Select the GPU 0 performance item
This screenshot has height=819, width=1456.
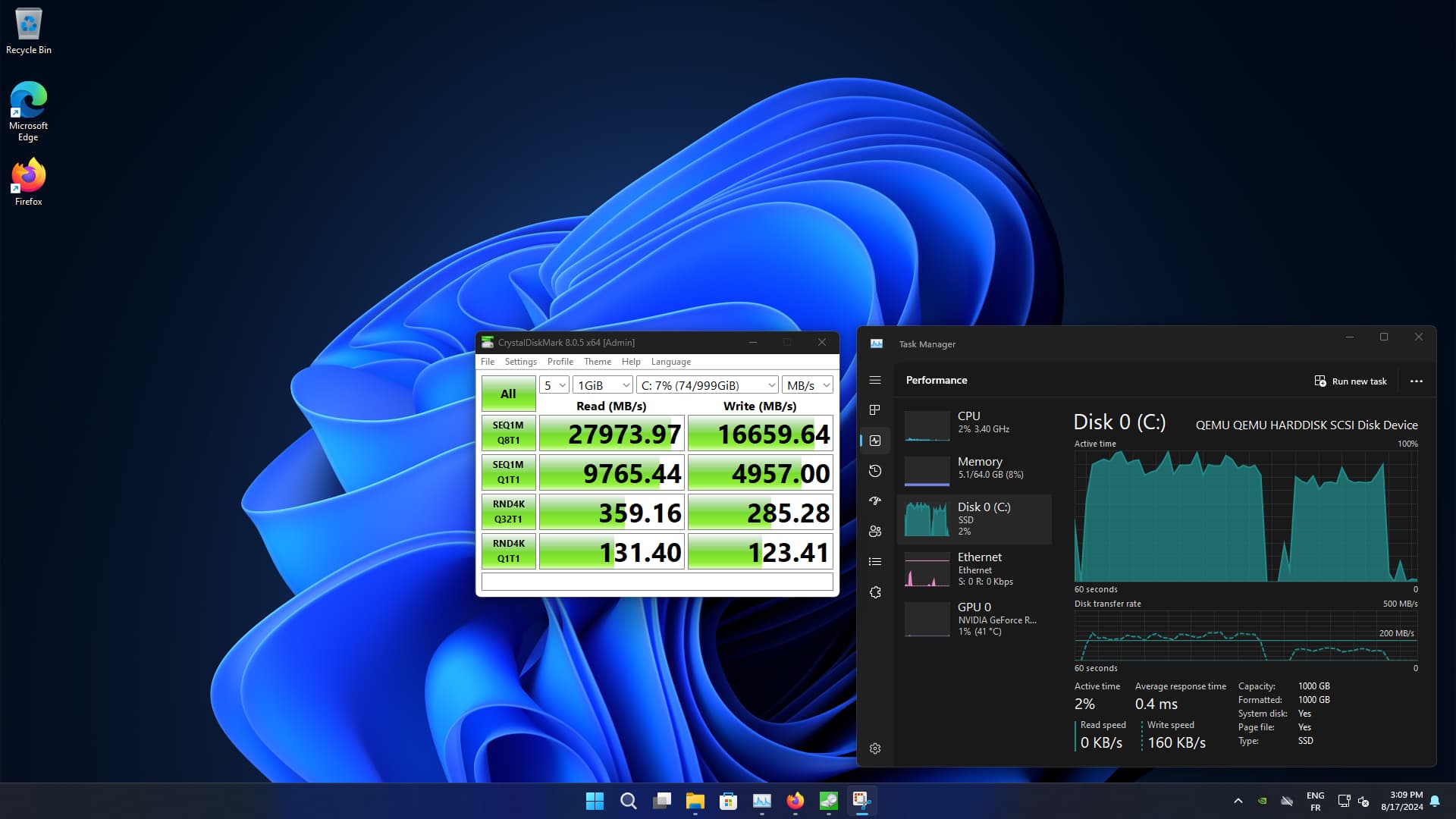974,620
